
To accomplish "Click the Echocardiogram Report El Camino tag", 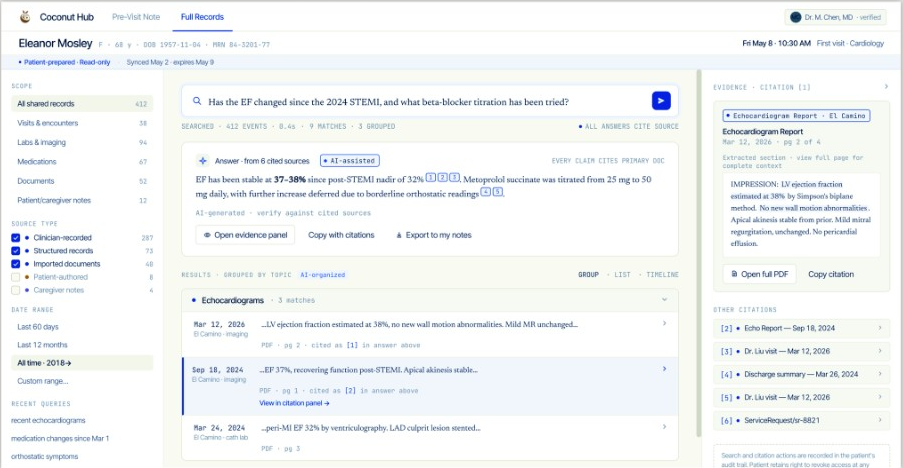I will tap(796, 116).
